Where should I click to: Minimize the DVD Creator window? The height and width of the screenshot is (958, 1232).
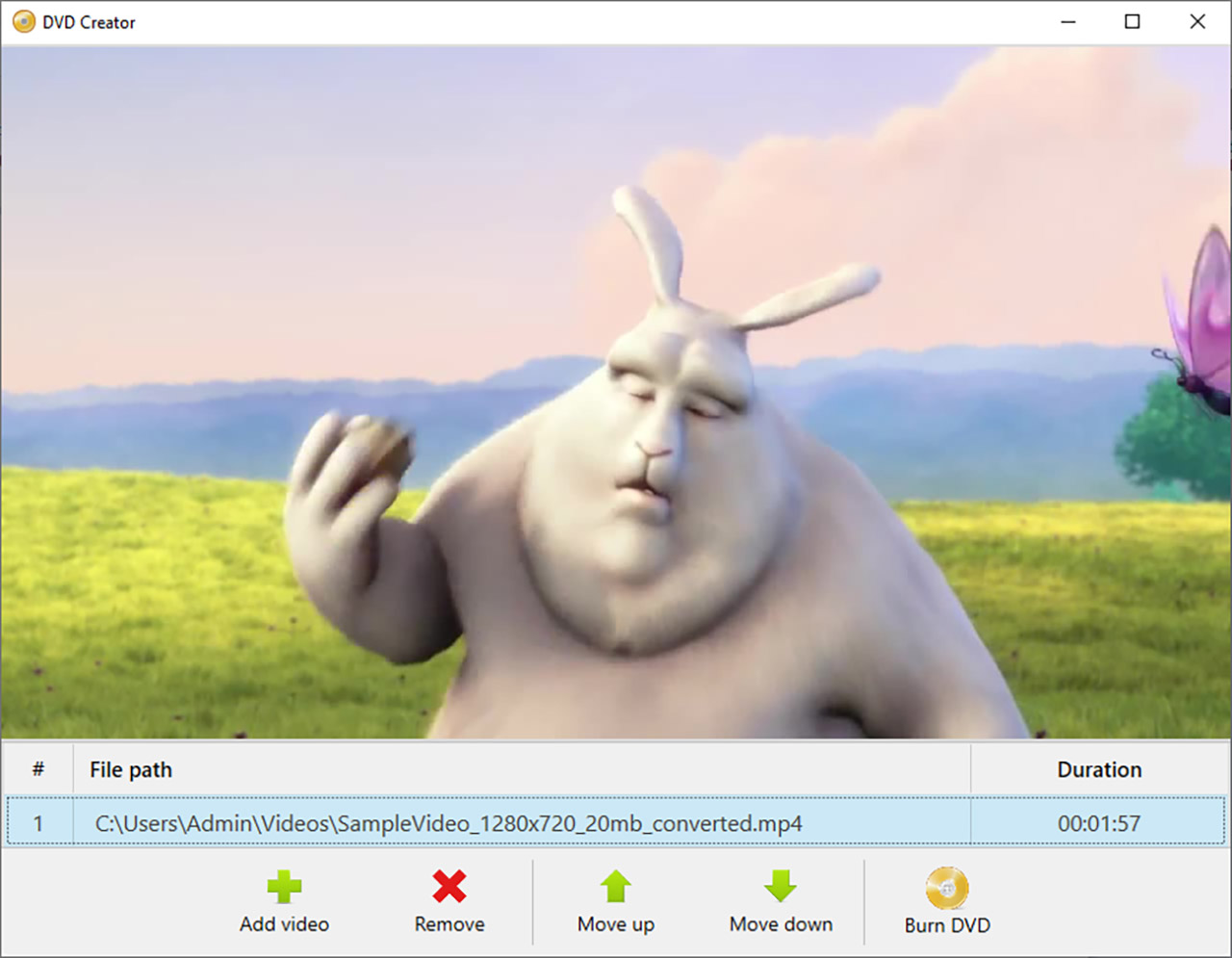tap(1068, 22)
